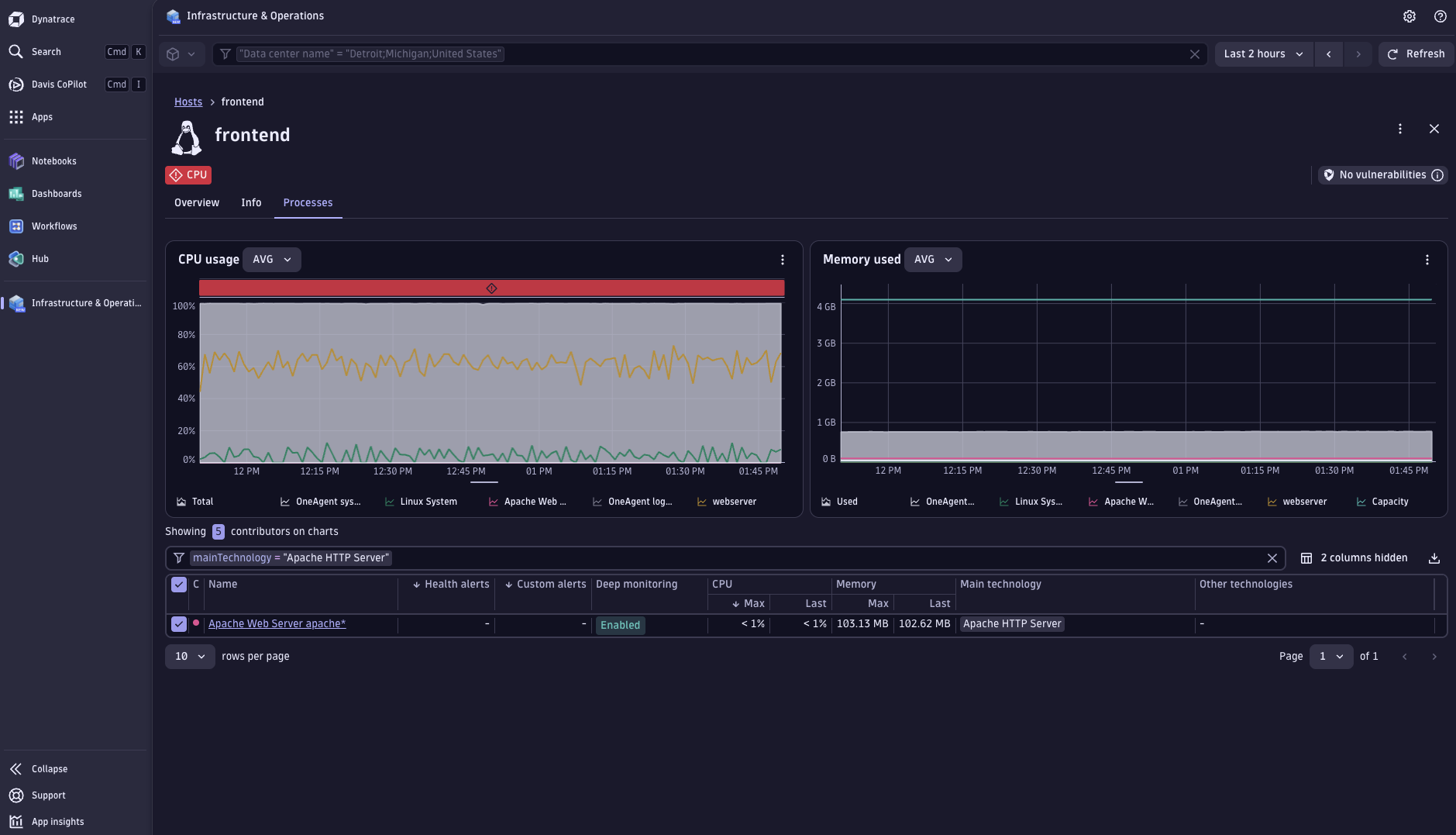1456x835 pixels.
Task: Toggle the select-all rows checkbox
Action: coord(179,585)
